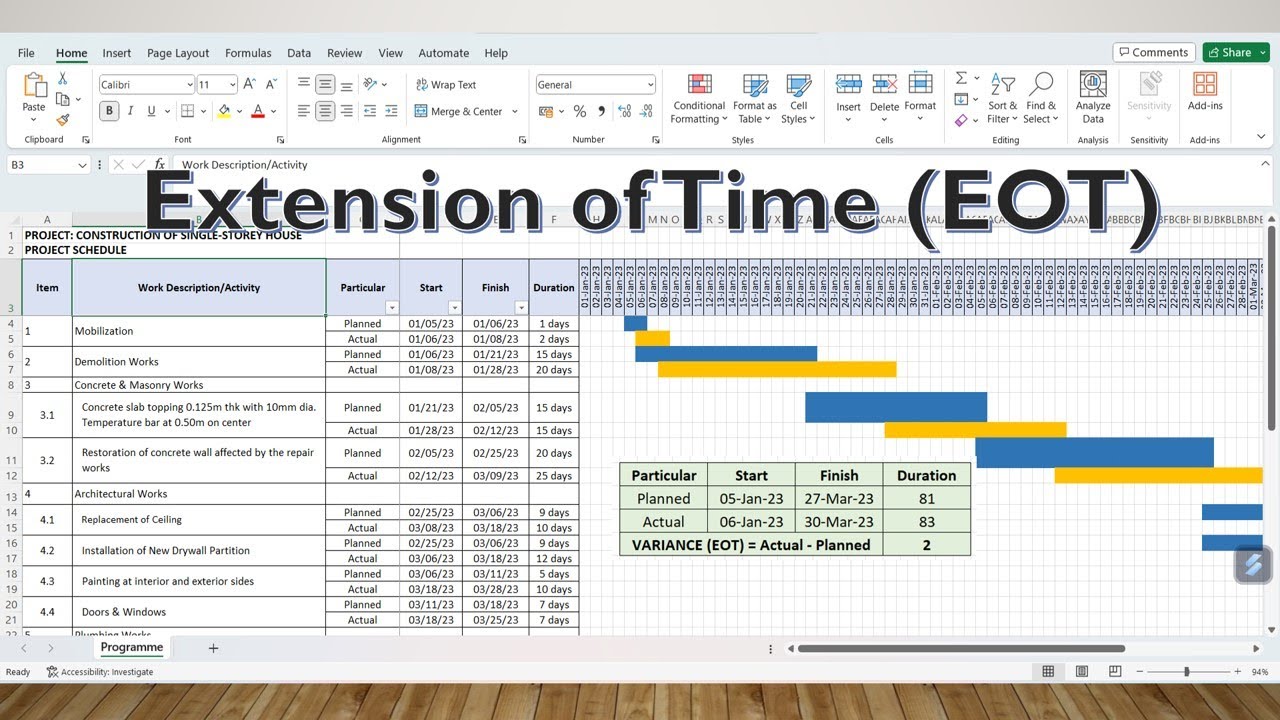Click the Comments button
This screenshot has height=720, width=1280.
[x=1153, y=52]
